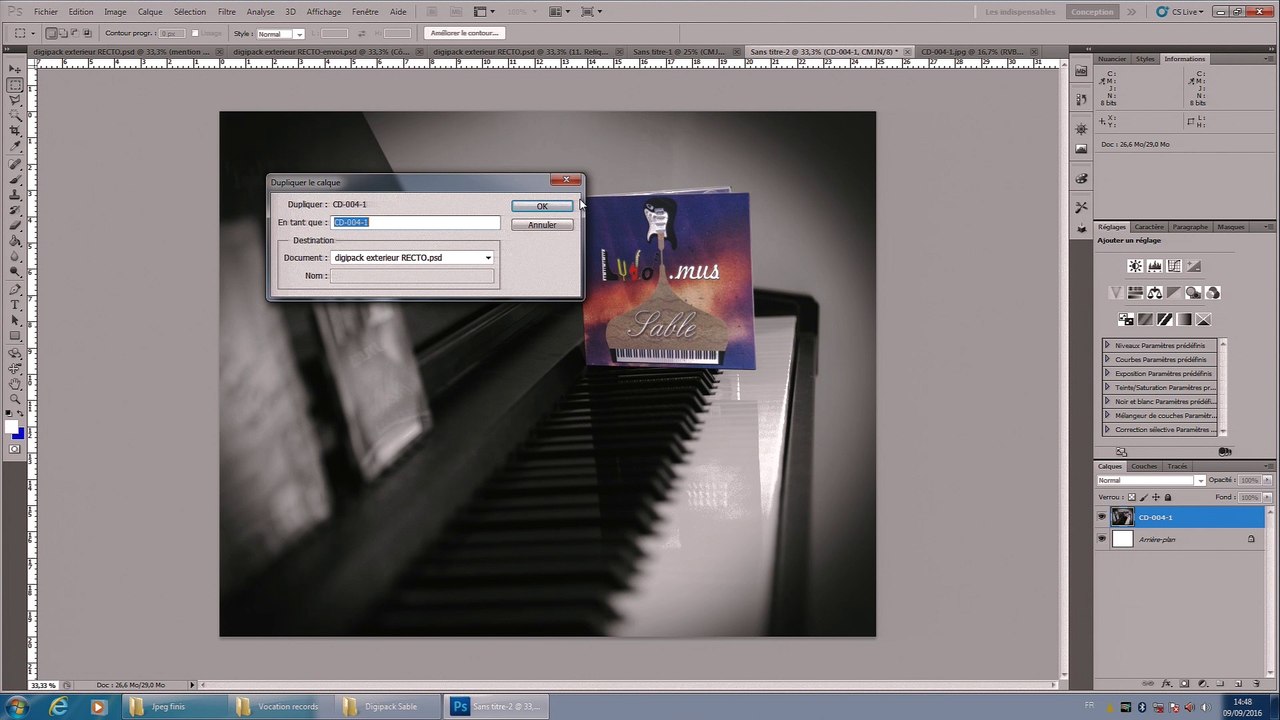The width and height of the screenshot is (1280, 720).
Task: Click the Windows Start button
Action: point(17,706)
